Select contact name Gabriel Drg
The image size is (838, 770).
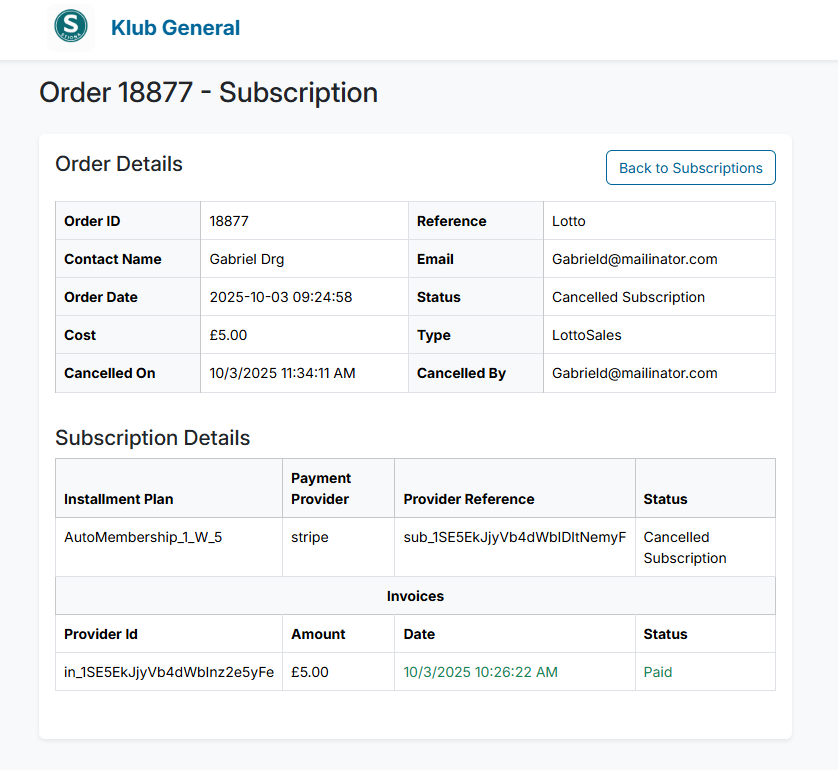pyautogui.click(x=246, y=258)
